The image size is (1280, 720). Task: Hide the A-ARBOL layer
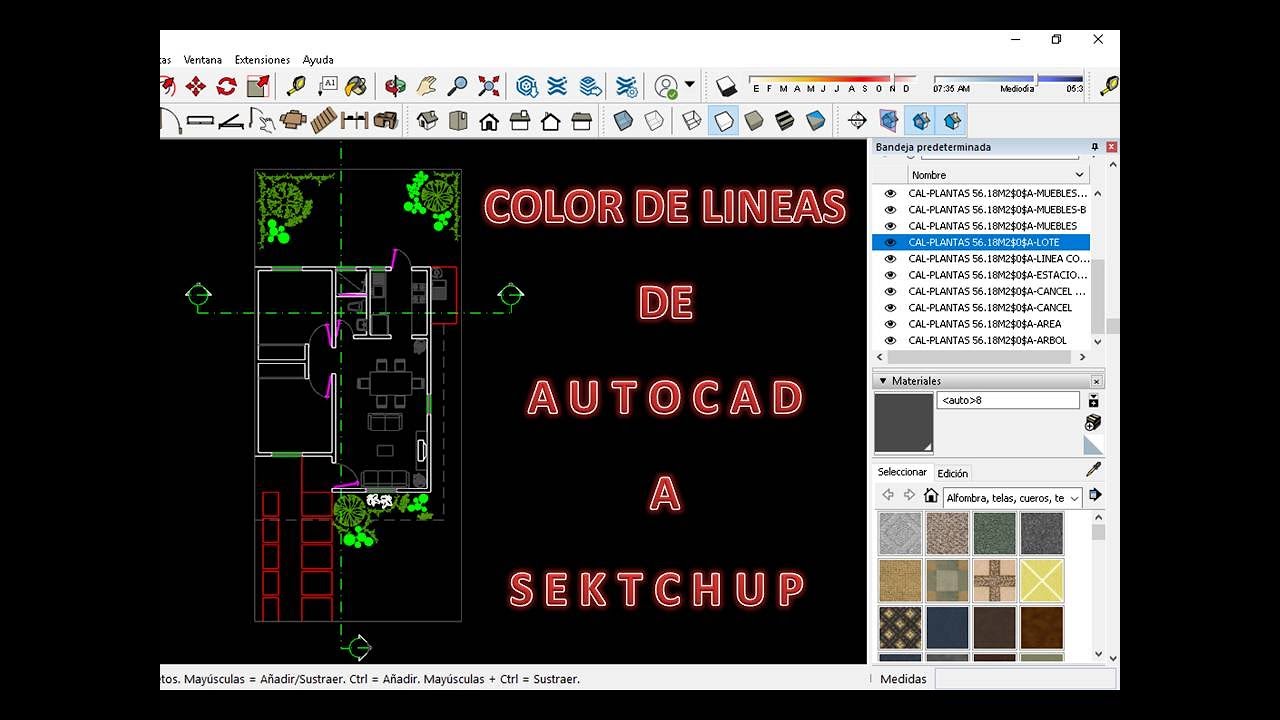890,340
